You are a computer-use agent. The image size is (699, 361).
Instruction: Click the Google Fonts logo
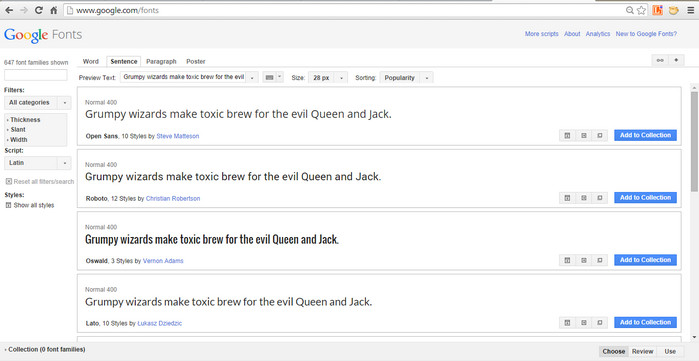point(43,35)
